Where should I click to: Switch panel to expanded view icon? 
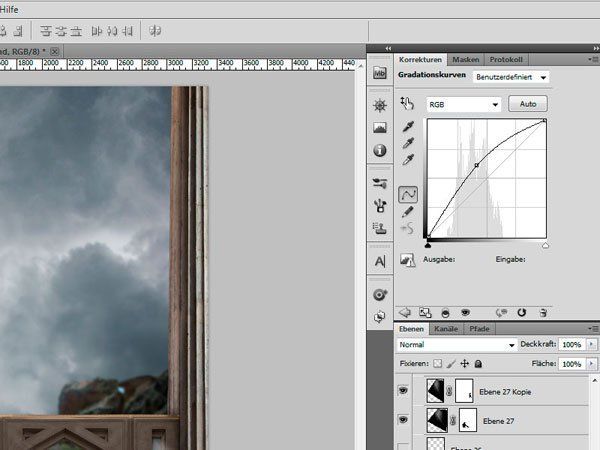pyautogui.click(x=425, y=313)
